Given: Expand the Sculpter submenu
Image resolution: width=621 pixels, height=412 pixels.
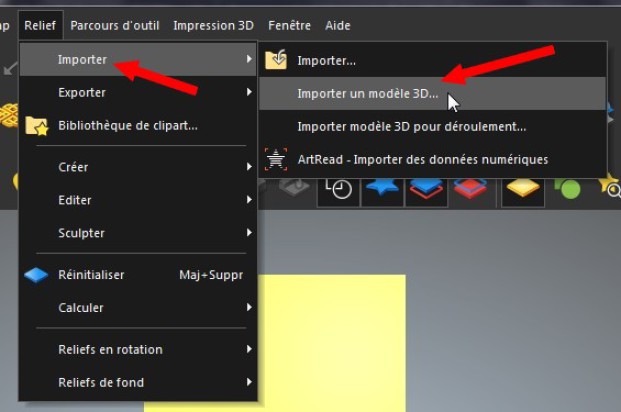Looking at the screenshot, I should pos(138,233).
